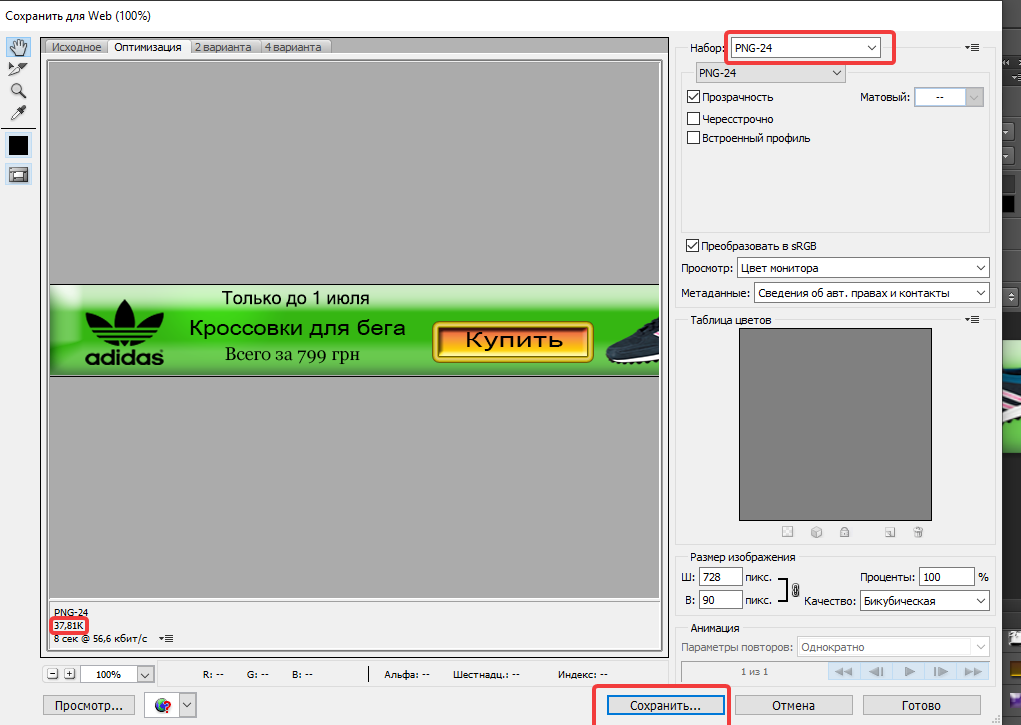The width and height of the screenshot is (1021, 725).
Task: Switch to the Исходное tab
Action: point(76,47)
